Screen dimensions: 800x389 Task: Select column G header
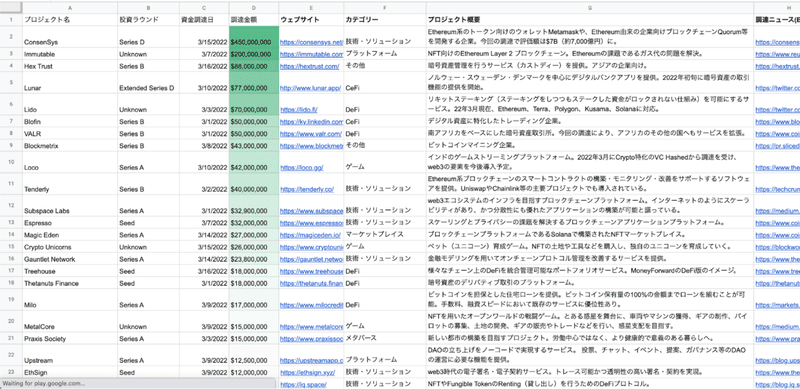(589, 8)
